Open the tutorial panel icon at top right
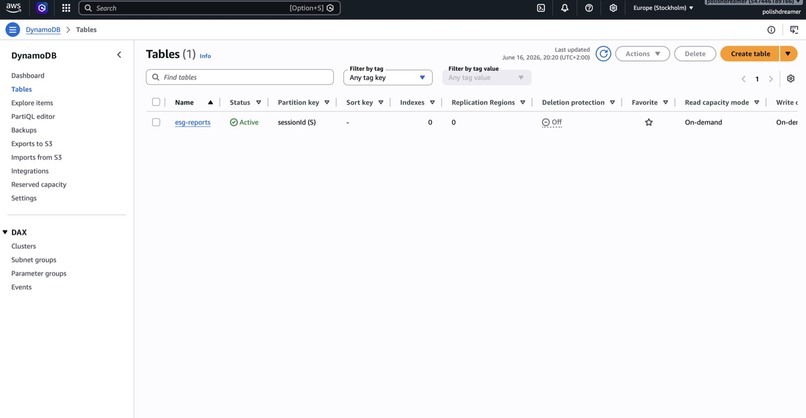Screen dimensions: 806x418 [794, 30]
